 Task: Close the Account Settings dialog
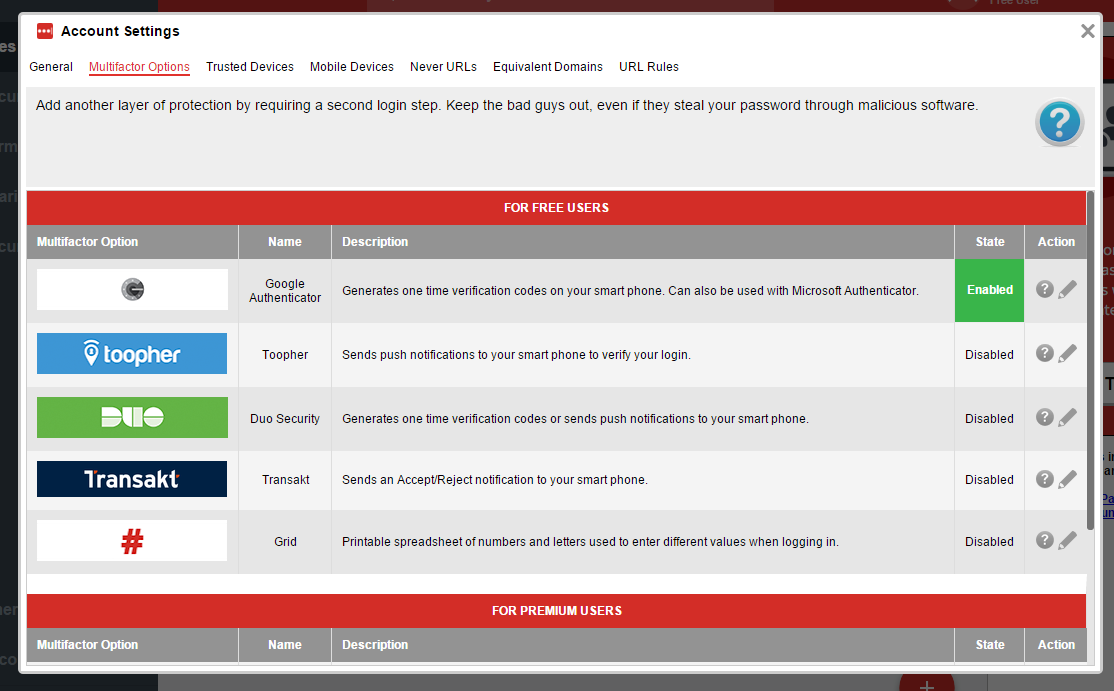[1087, 31]
